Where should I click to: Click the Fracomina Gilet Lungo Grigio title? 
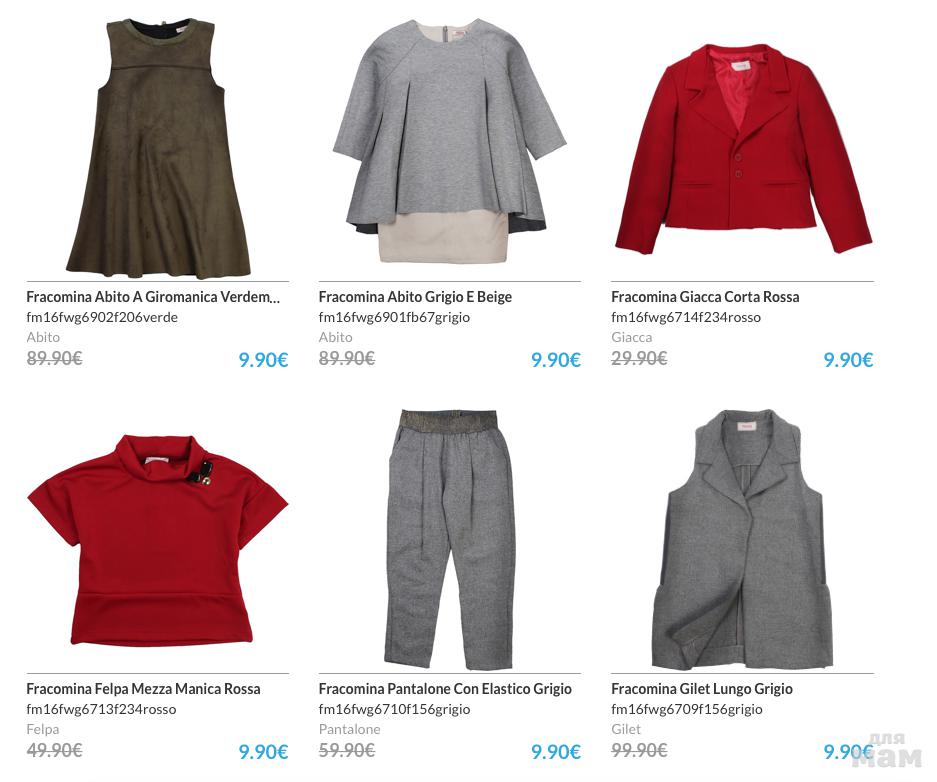click(702, 689)
